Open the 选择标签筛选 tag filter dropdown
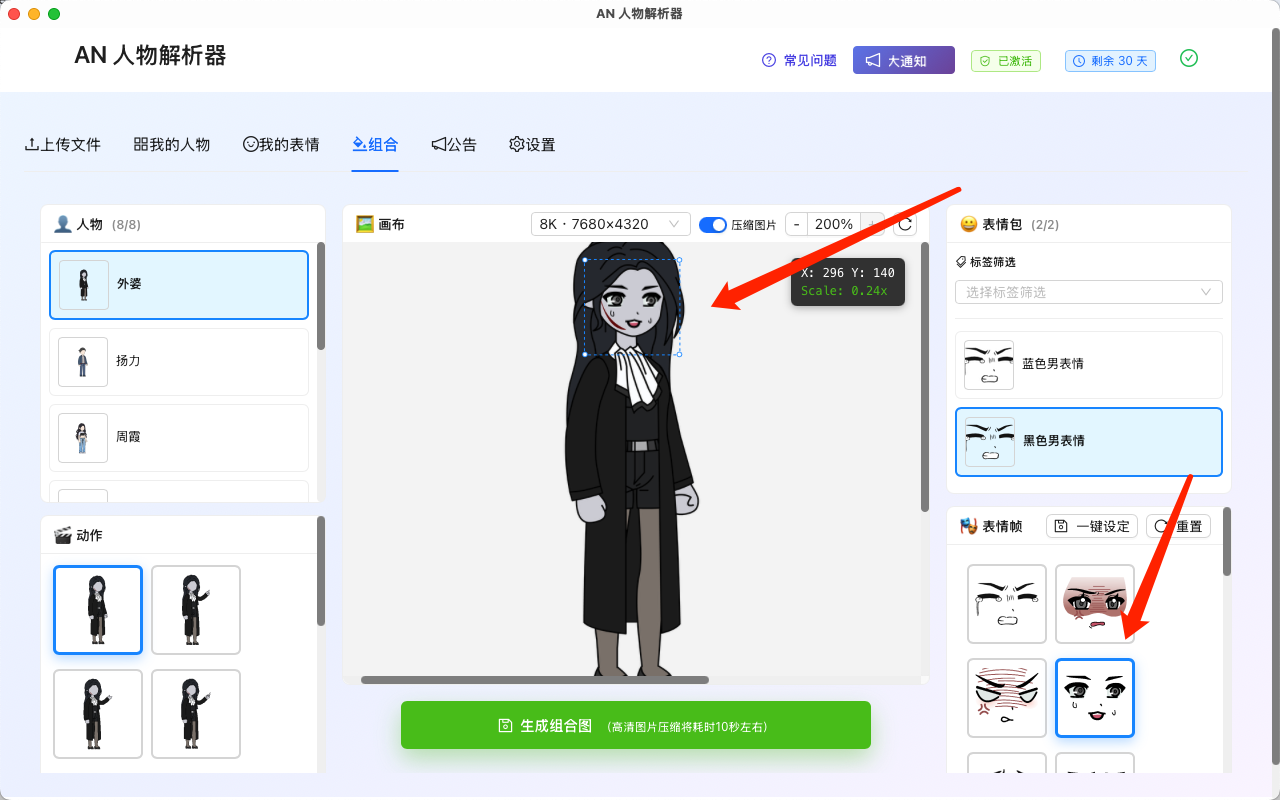1280x800 pixels. [x=1088, y=292]
